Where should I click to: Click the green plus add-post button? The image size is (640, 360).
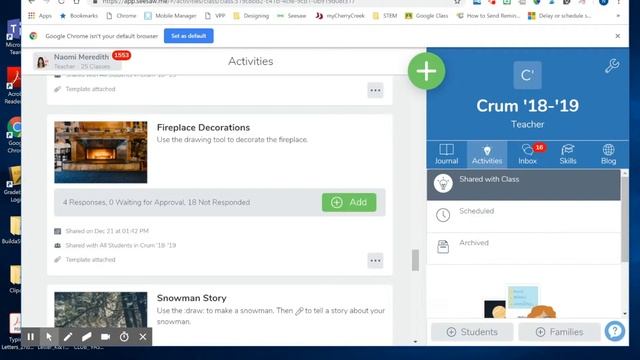426,71
